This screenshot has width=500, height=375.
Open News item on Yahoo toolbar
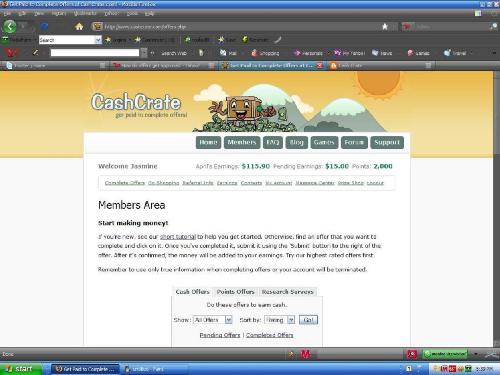coord(382,53)
